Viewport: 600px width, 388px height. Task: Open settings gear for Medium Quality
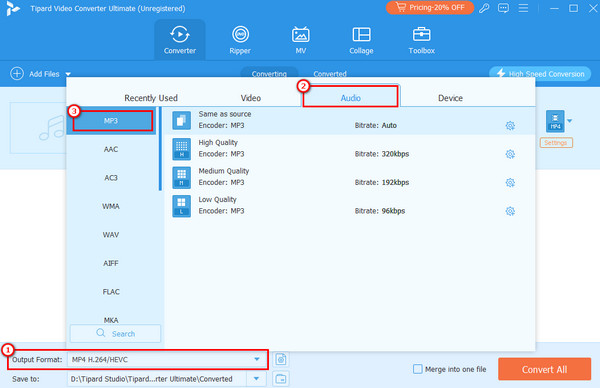click(510, 183)
